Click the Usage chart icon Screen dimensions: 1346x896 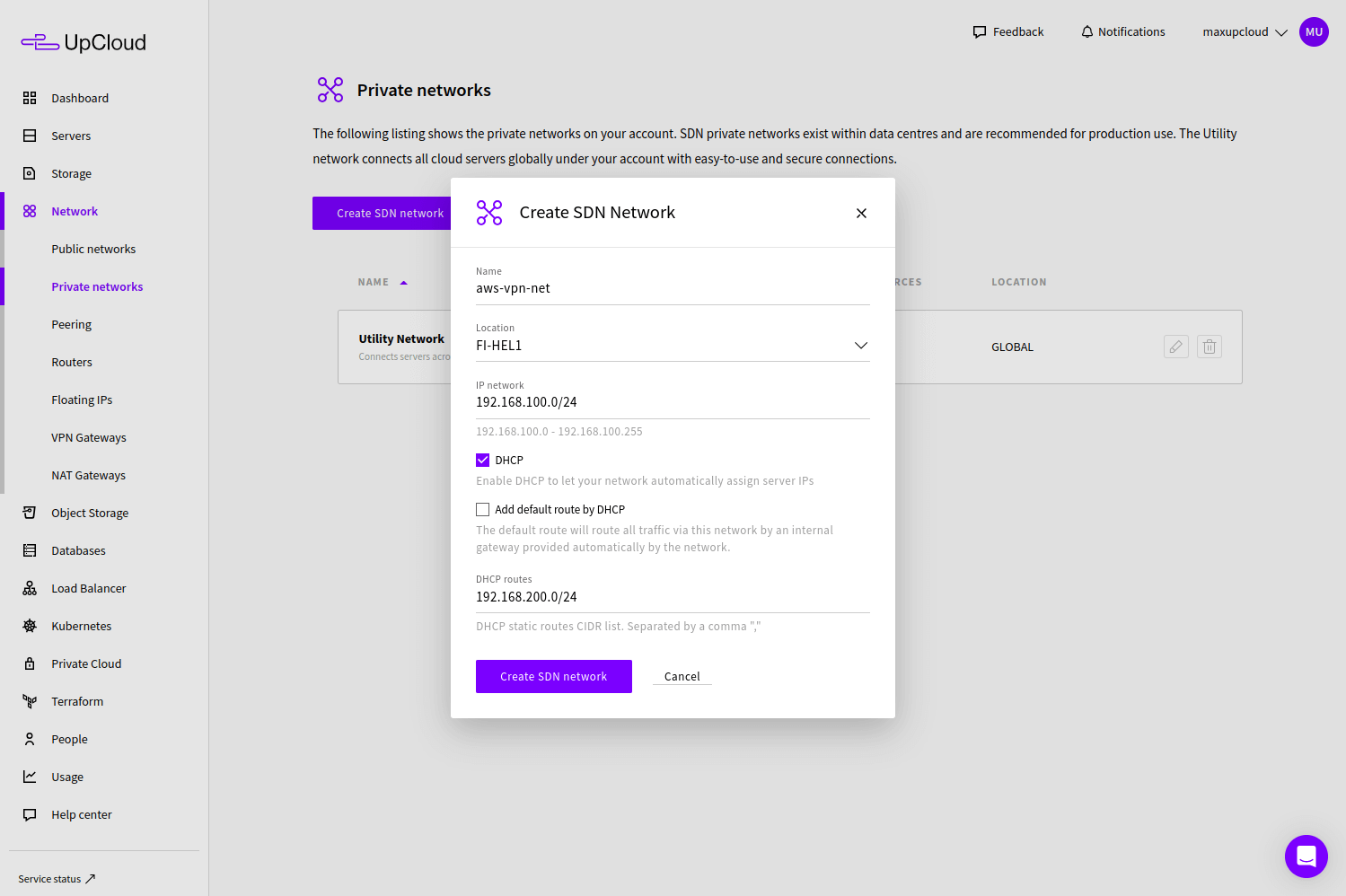[x=30, y=777]
